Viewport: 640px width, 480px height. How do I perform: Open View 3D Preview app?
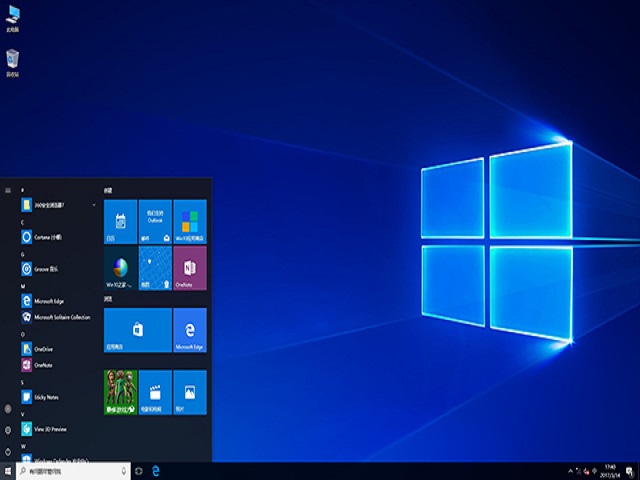click(x=48, y=428)
